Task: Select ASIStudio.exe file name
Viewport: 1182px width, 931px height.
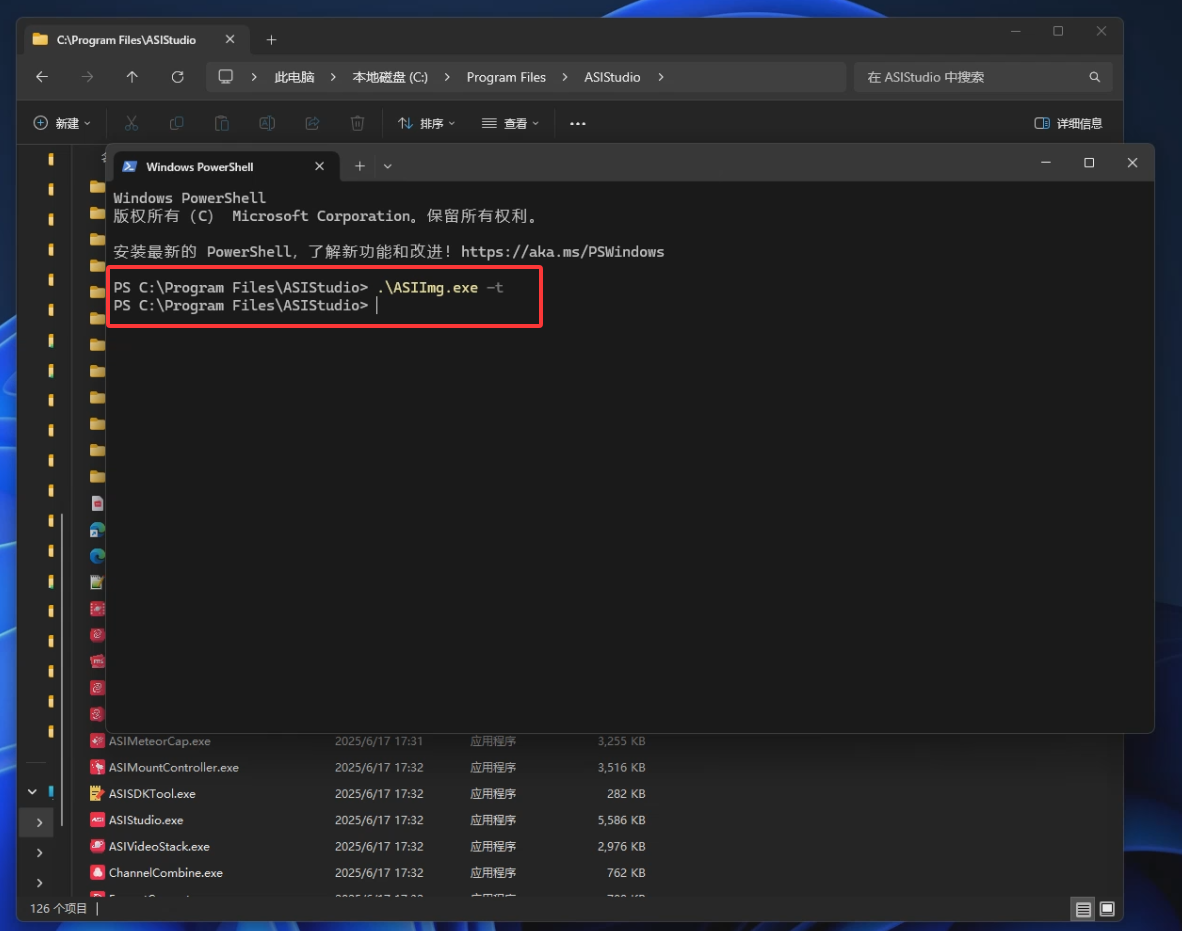Action: point(146,820)
